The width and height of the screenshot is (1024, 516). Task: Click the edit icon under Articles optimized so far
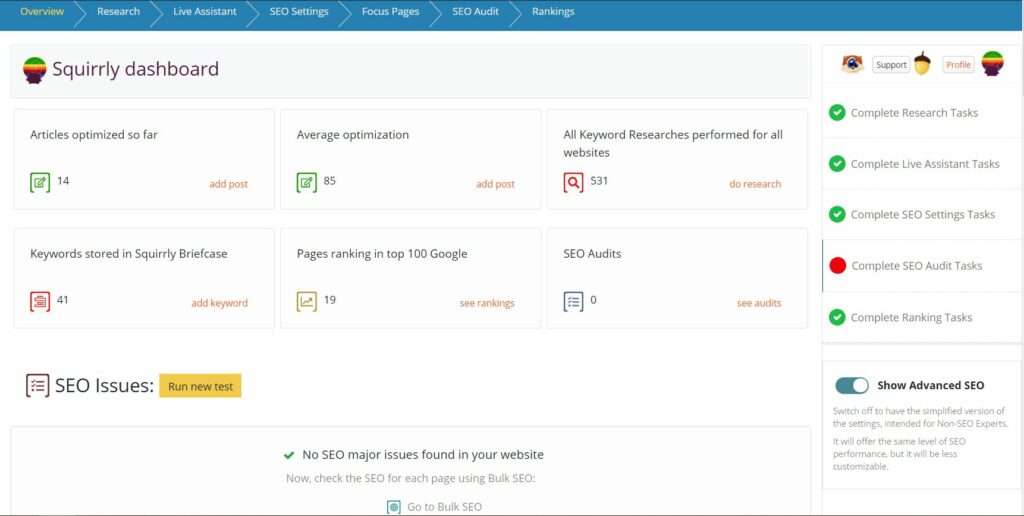coord(40,182)
